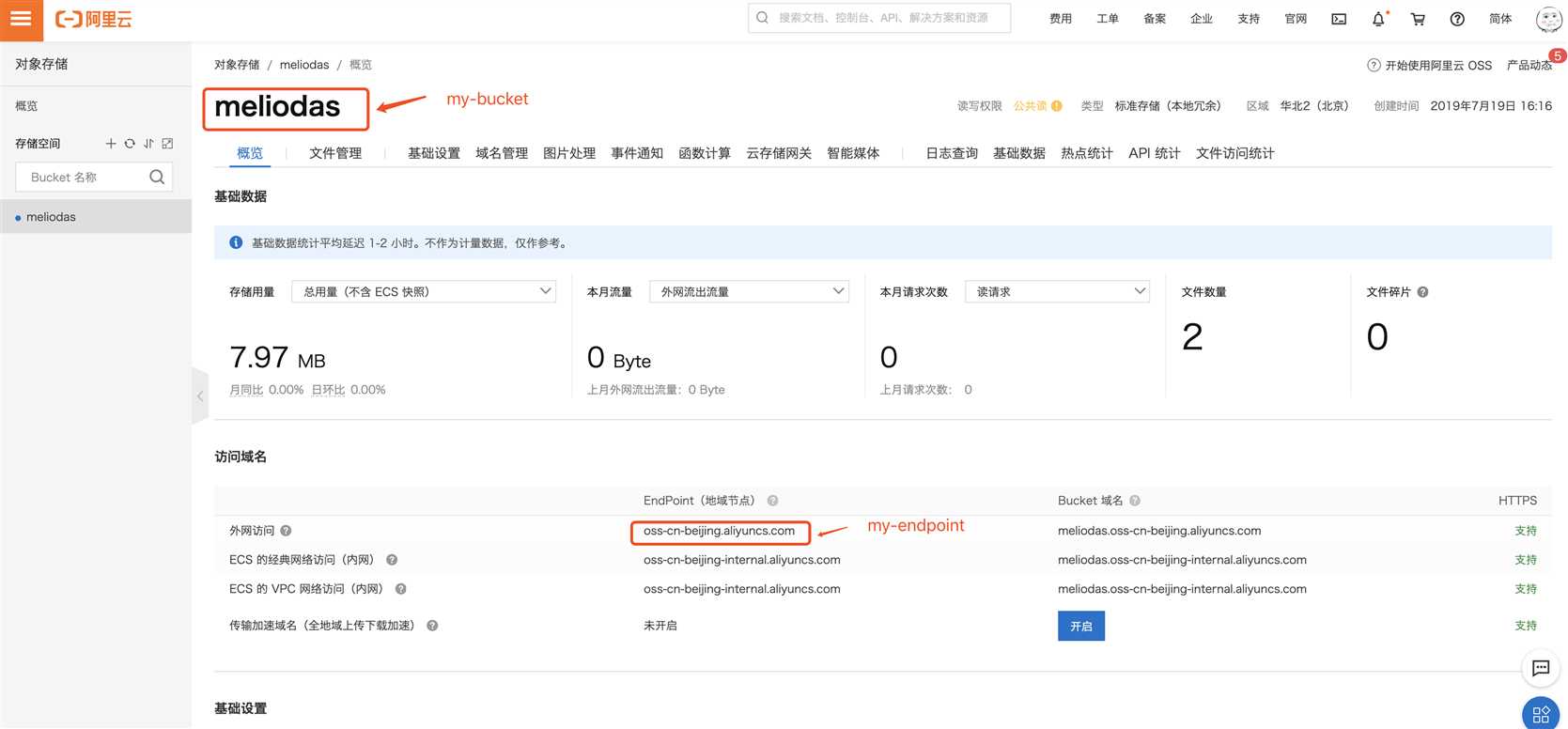Click 企业 in top navigation
This screenshot has width=1568, height=729.
[1202, 19]
